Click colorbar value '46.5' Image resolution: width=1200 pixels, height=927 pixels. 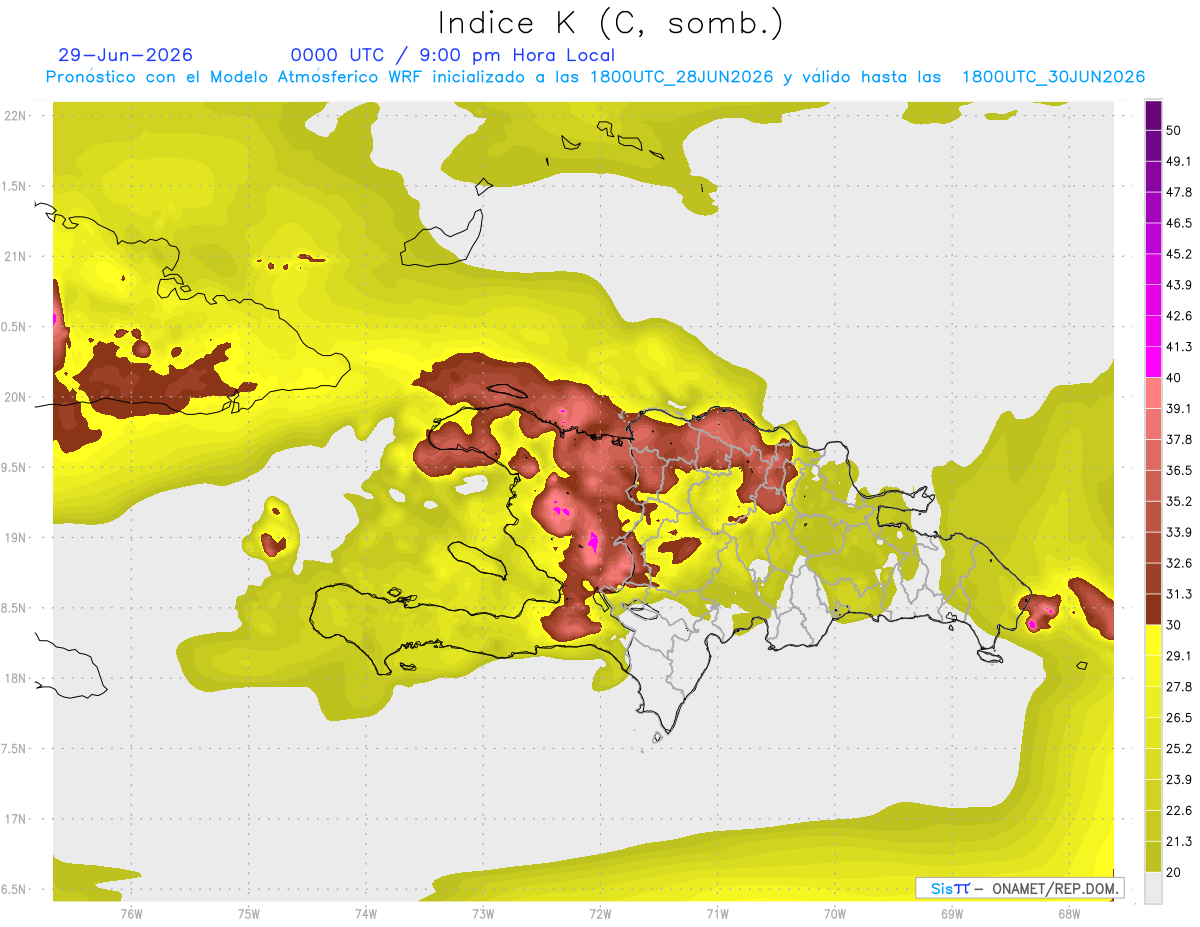click(1180, 223)
